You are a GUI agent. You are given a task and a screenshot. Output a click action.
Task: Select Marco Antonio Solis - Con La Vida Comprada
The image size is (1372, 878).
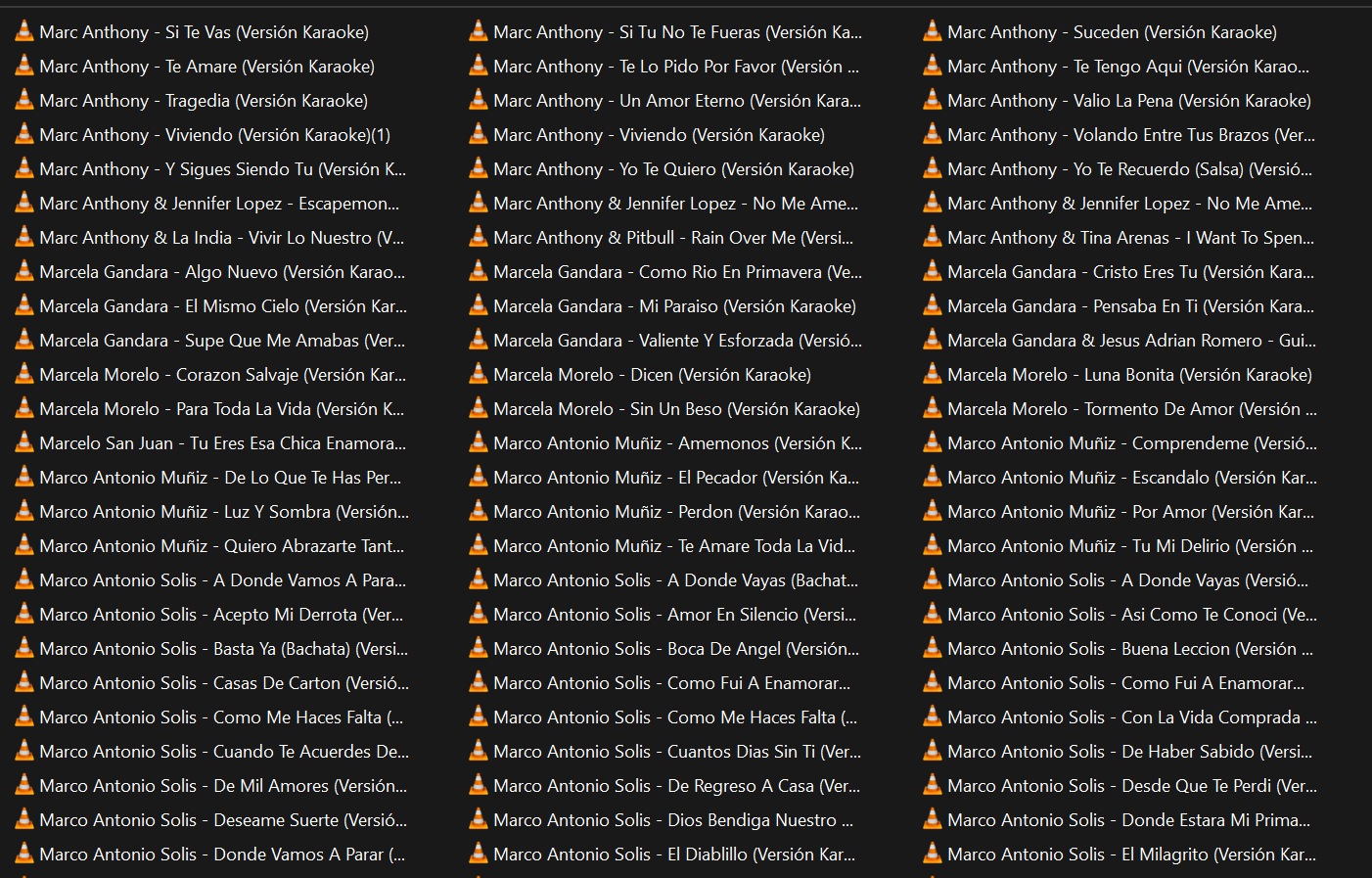point(1131,717)
